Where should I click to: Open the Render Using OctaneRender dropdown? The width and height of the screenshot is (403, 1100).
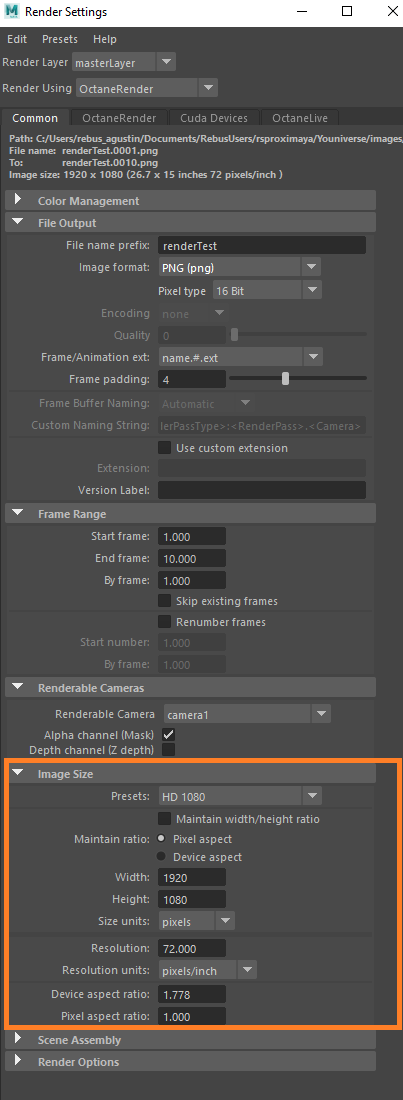tap(146, 88)
